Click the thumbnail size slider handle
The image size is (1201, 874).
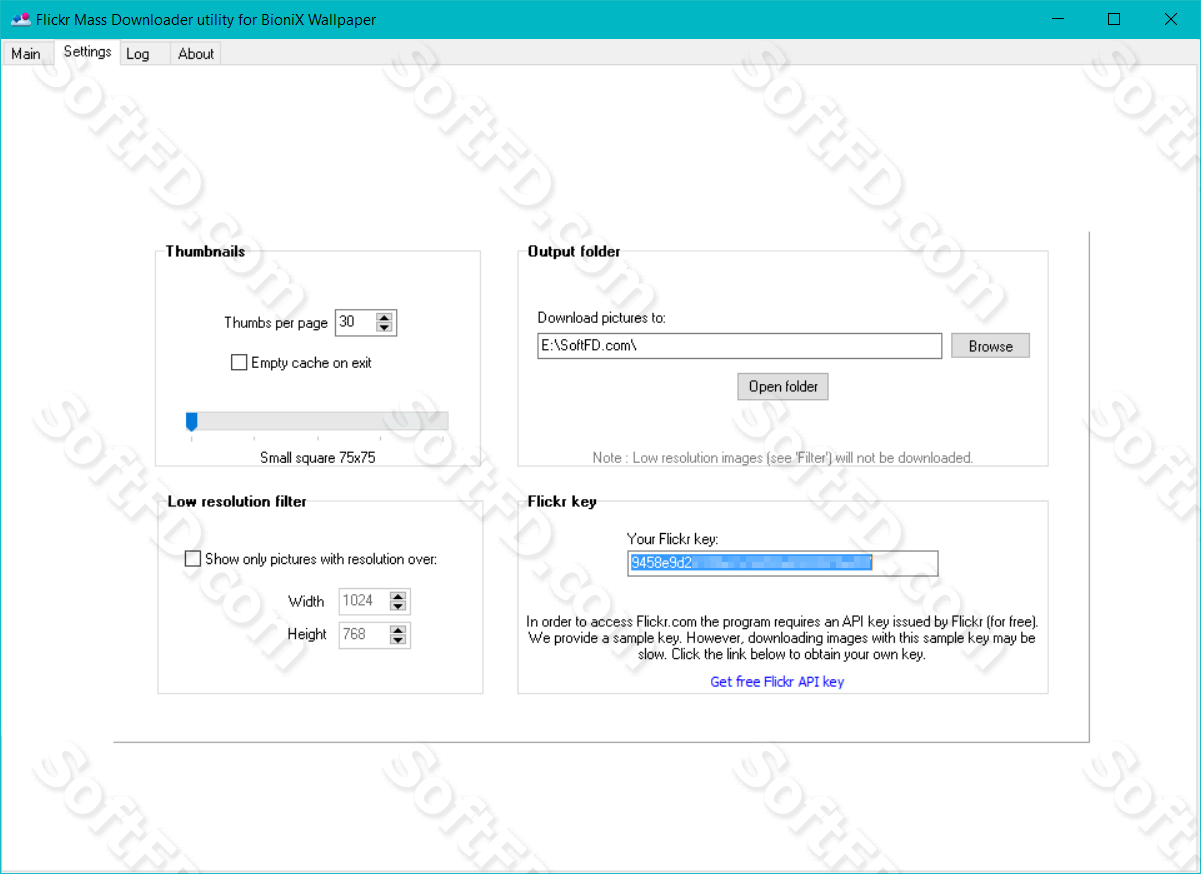191,421
